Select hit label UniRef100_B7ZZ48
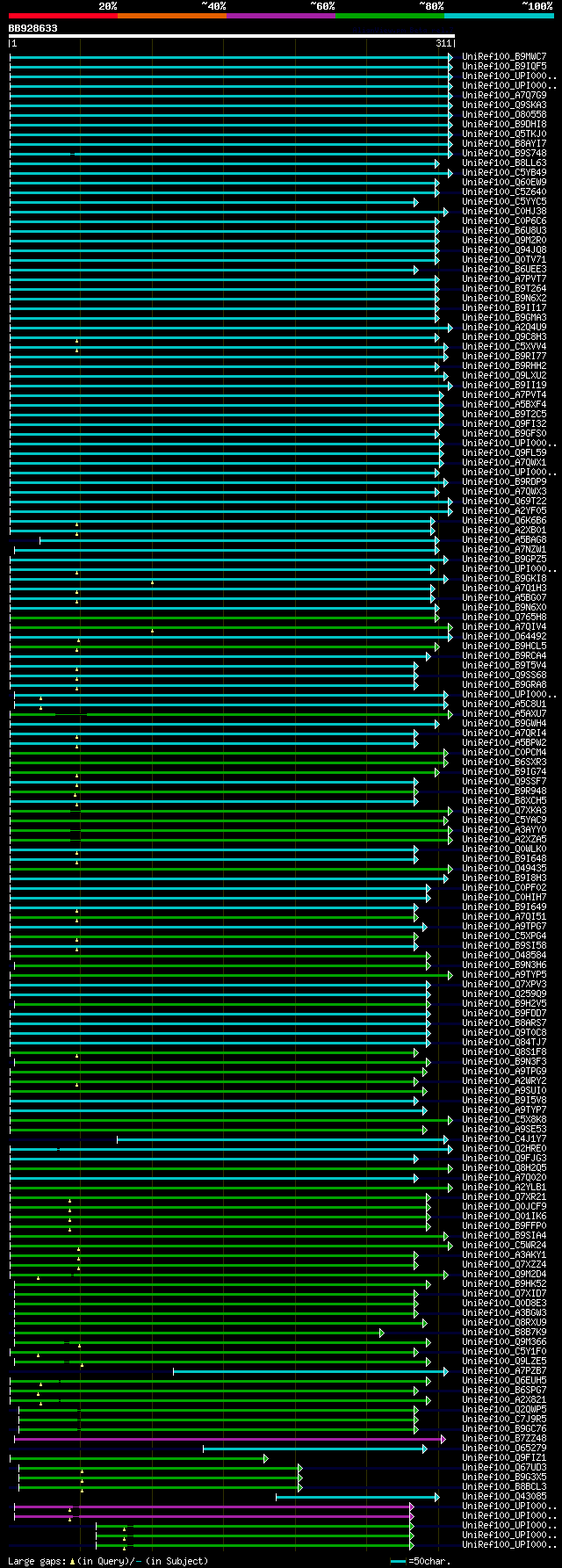This screenshot has height=1568, width=562. [504, 1439]
